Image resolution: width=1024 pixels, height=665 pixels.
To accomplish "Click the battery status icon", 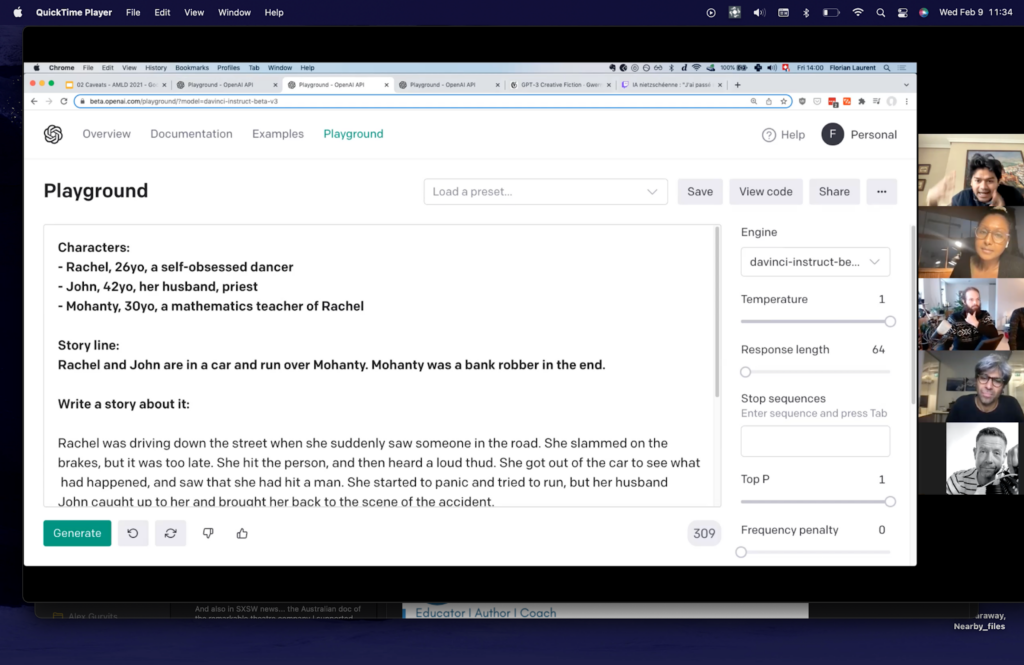I will (831, 12).
